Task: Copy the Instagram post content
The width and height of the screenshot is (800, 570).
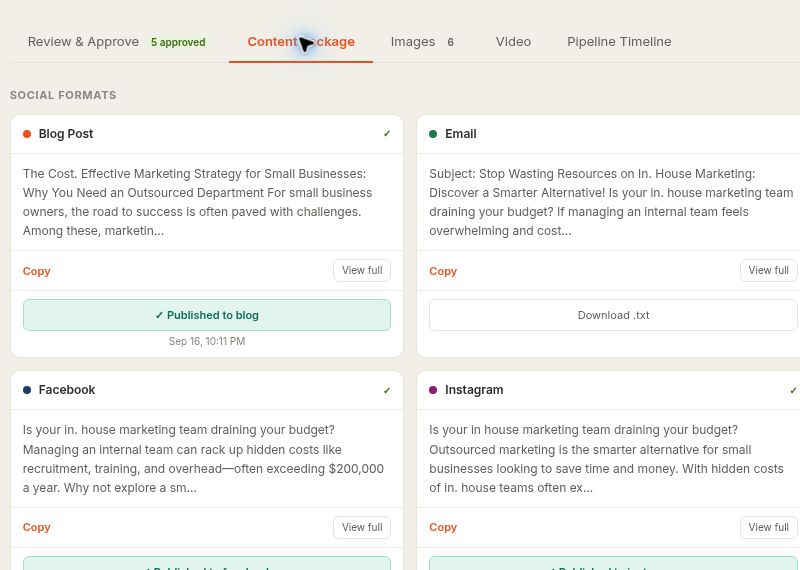Action: tap(443, 527)
